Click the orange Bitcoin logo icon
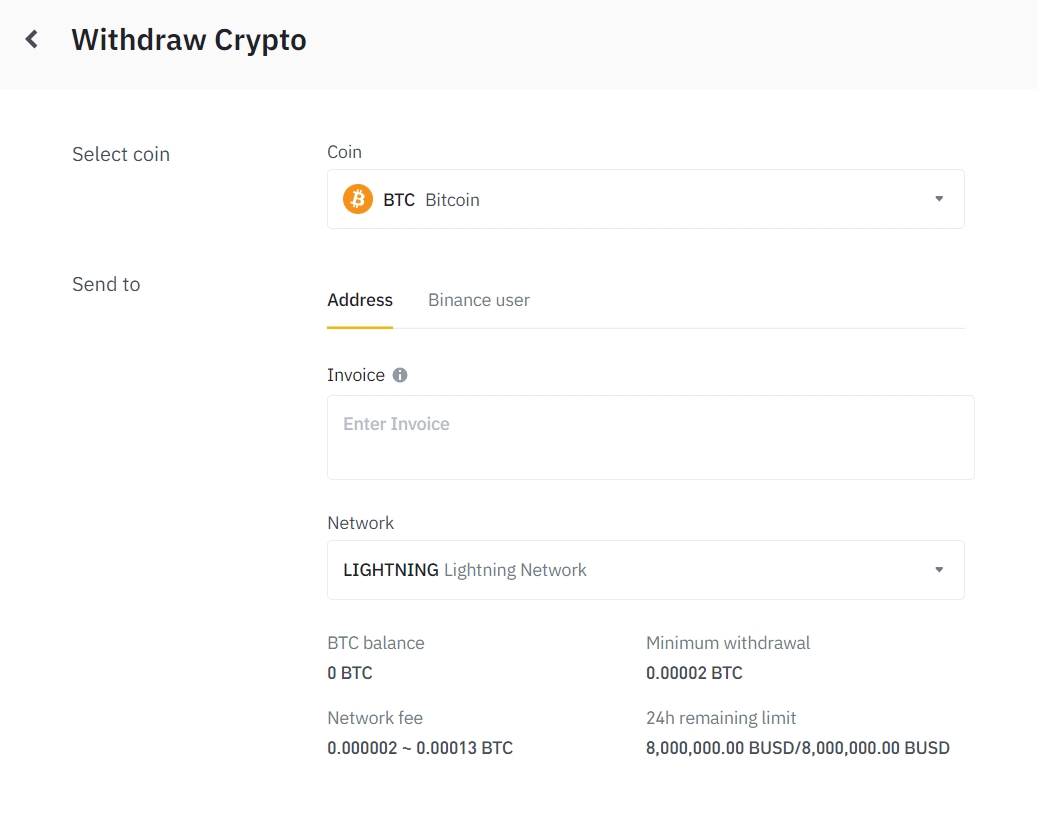This screenshot has width=1037, height=817. pos(357,199)
